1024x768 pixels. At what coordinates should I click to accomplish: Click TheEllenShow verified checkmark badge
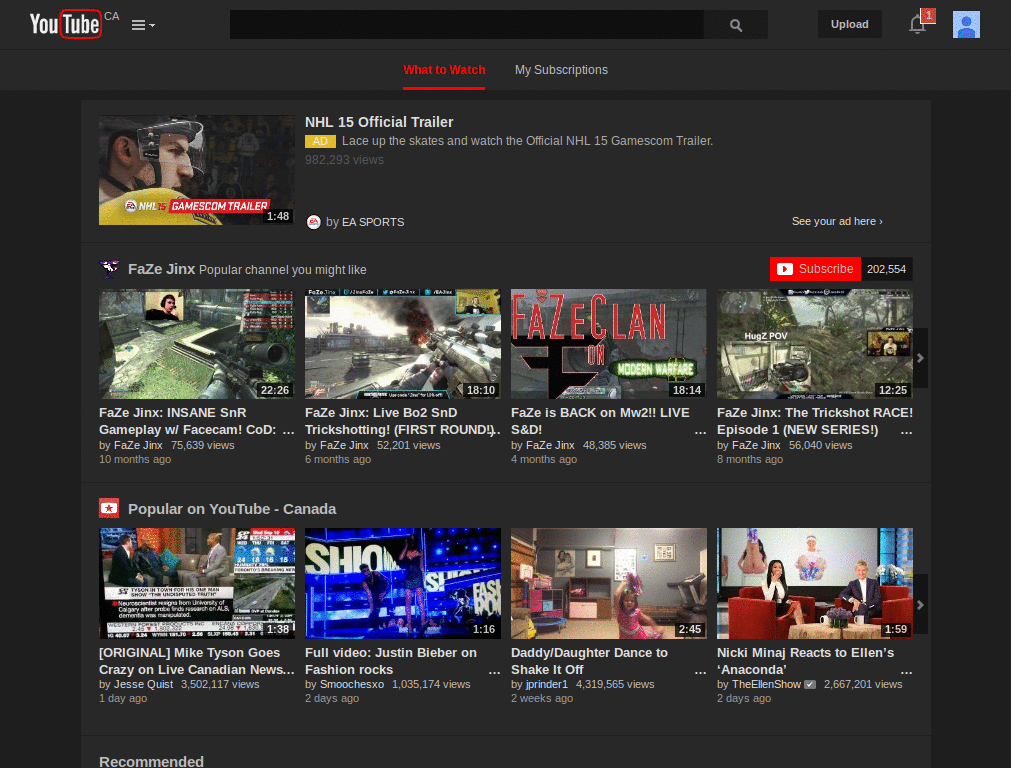tap(810, 684)
